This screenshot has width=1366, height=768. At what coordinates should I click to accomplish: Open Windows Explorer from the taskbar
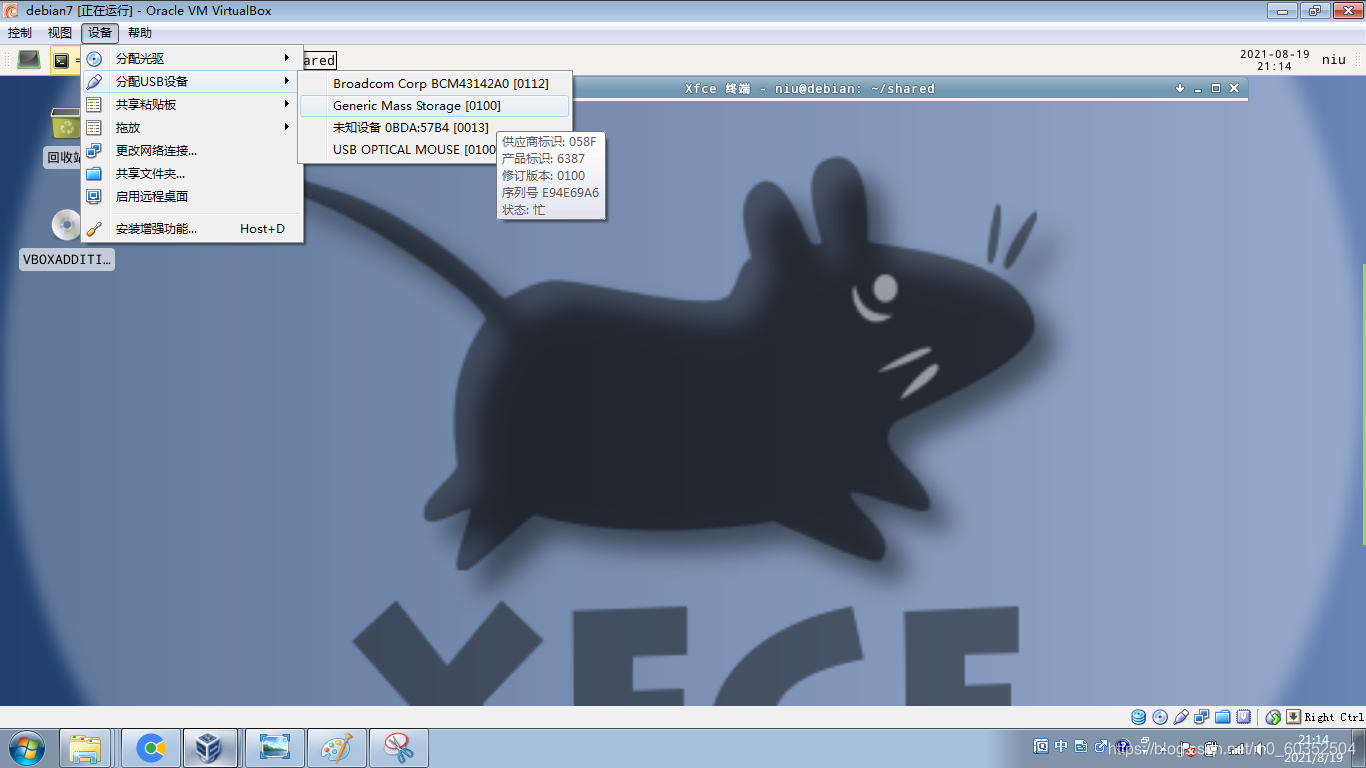coord(86,748)
